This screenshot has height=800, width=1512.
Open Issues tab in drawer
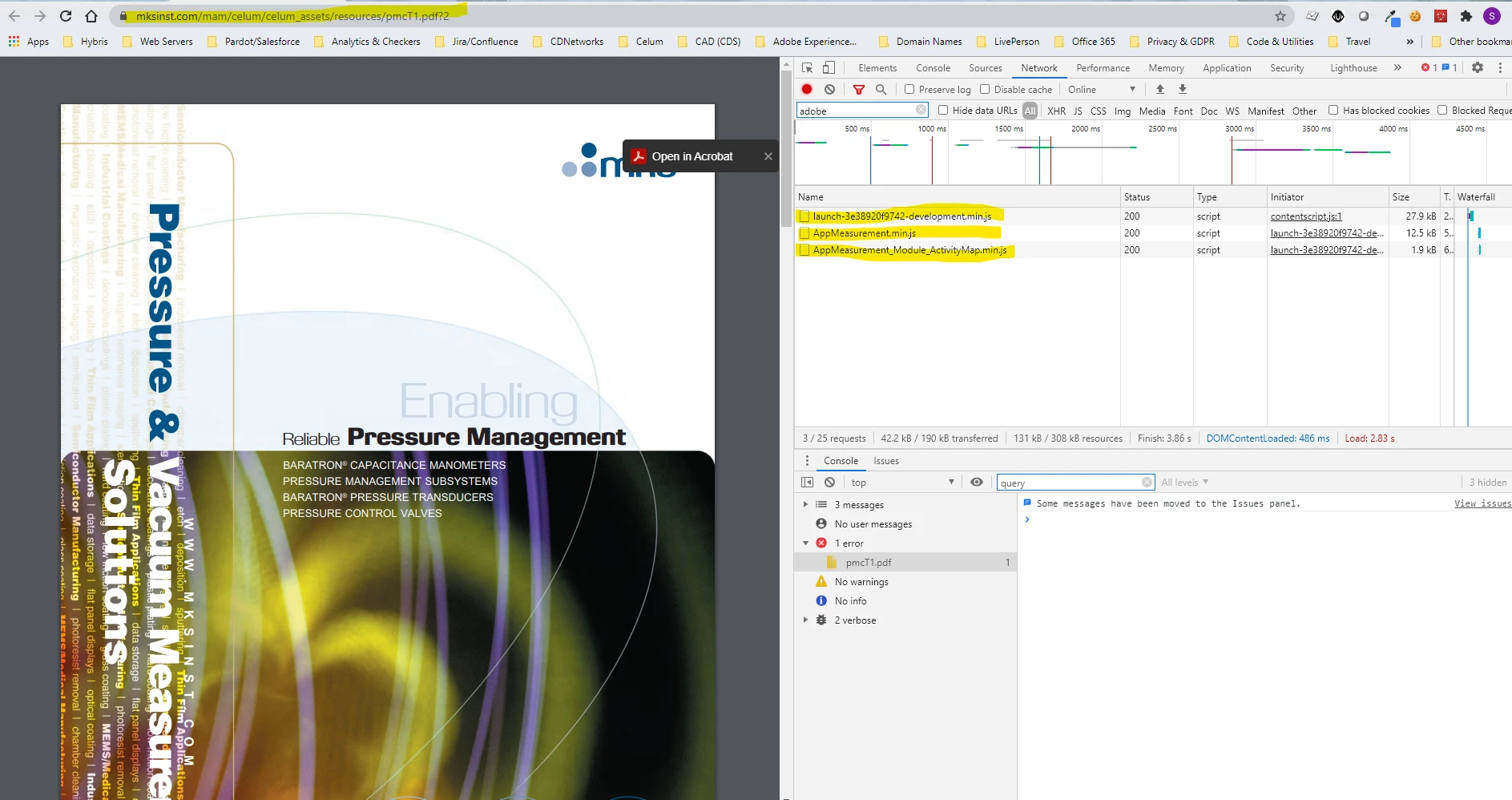[x=885, y=461]
